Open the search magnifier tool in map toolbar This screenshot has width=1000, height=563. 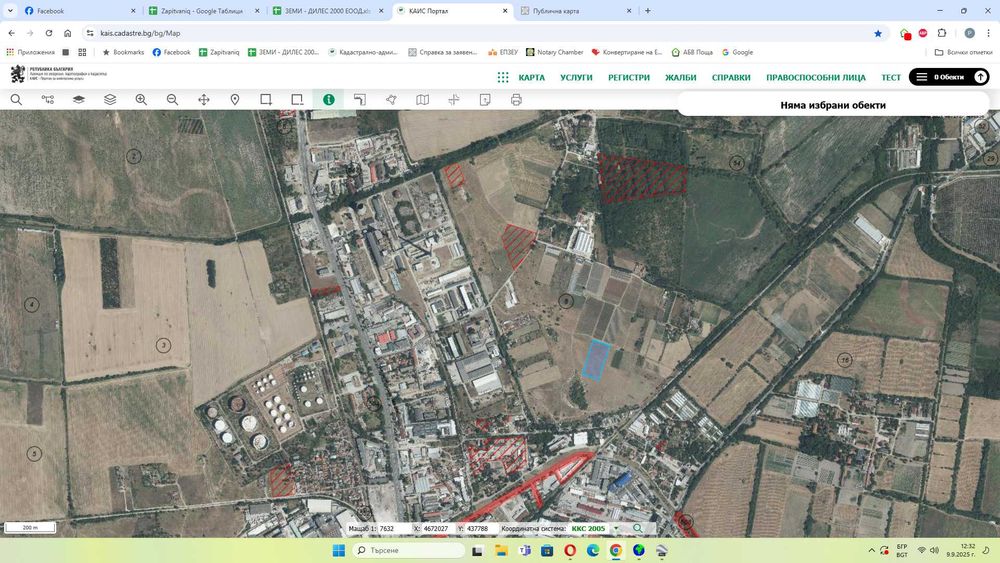pyautogui.click(x=16, y=99)
